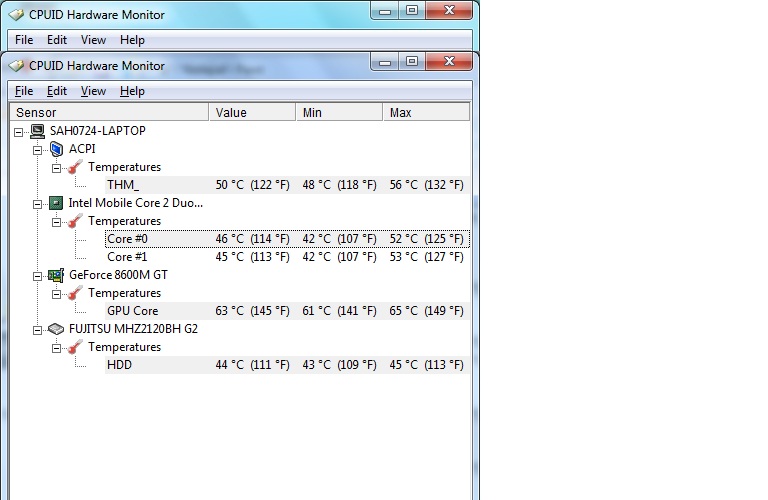
Task: Open Help menu in the back window
Action: point(132,40)
